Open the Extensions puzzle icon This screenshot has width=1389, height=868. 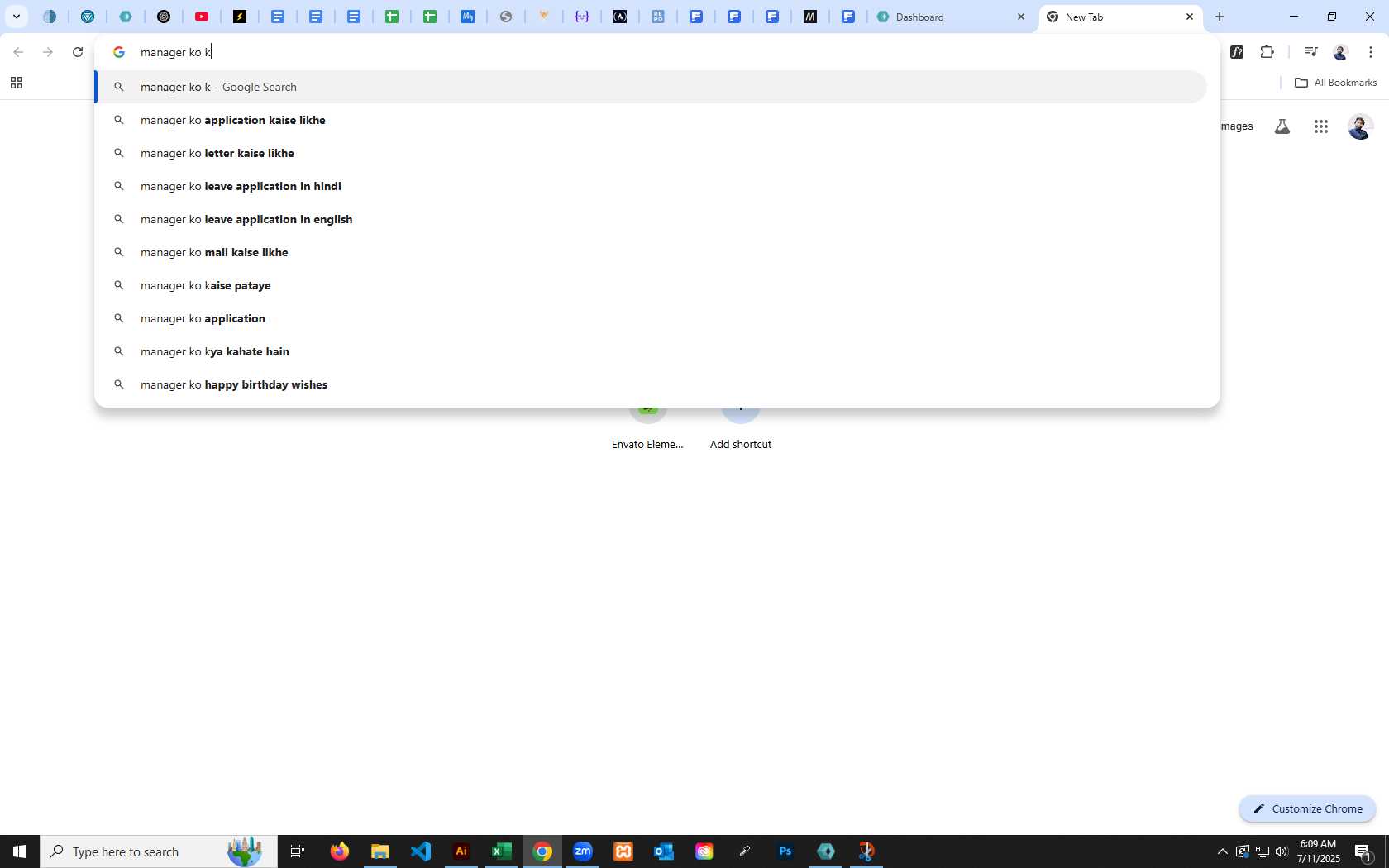(1267, 52)
